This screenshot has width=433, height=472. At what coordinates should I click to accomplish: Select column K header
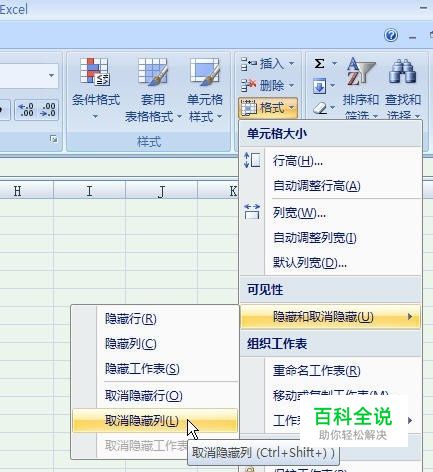point(218,191)
